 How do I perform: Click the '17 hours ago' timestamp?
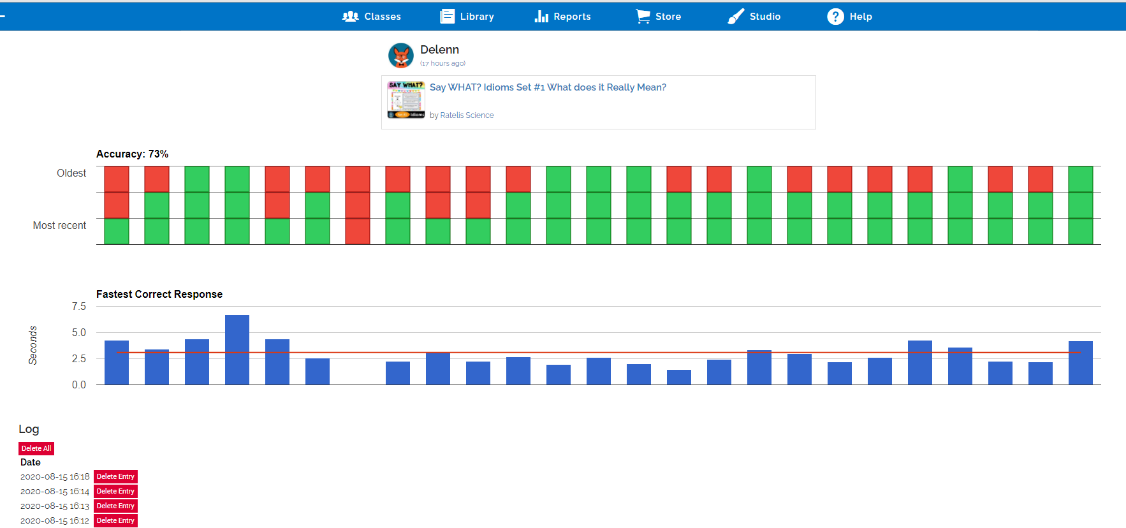442,64
